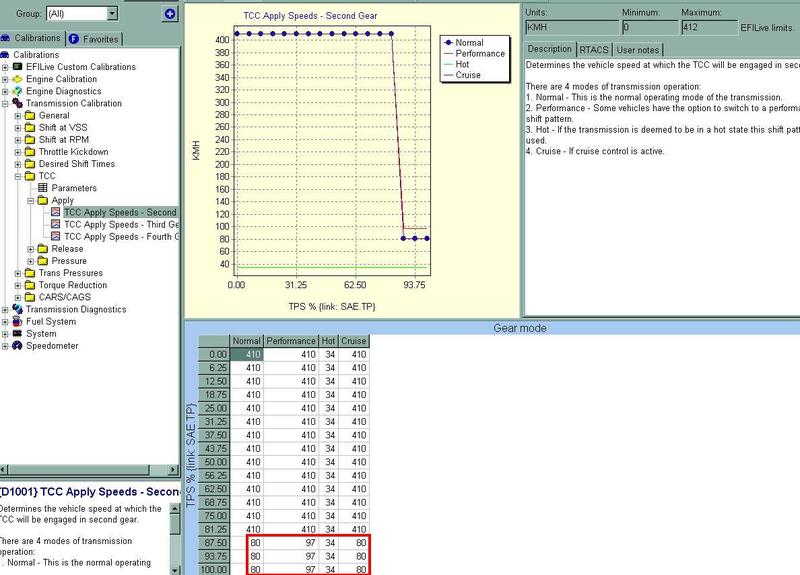
Task: Select TCC Apply Speeds - Third Gear item
Action: tap(121, 224)
